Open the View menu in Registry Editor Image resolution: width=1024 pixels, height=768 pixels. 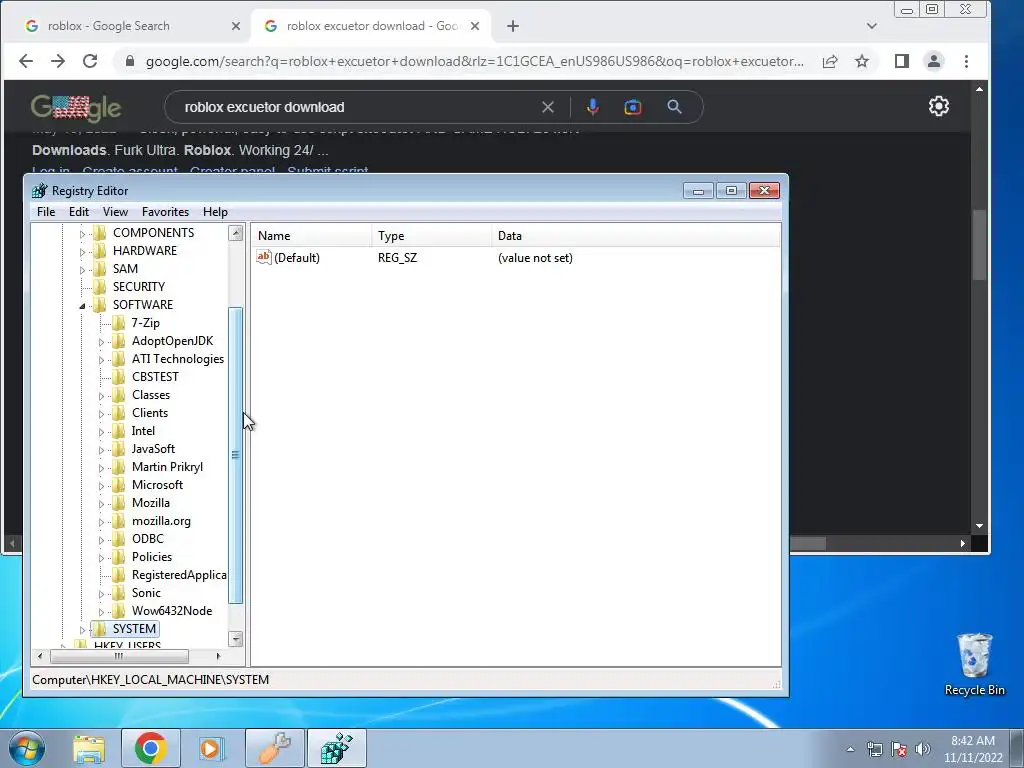[x=115, y=212]
